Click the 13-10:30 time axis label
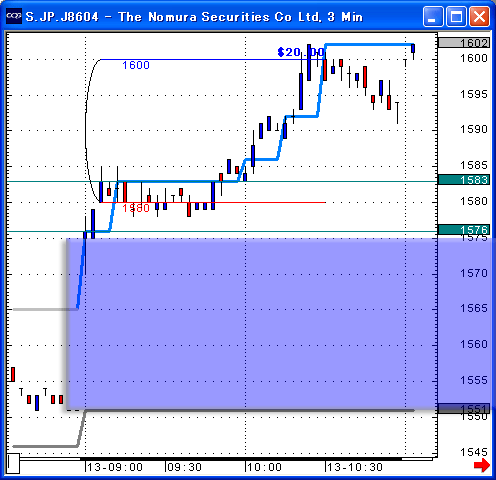This screenshot has height=480, width=496. pyautogui.click(x=355, y=467)
